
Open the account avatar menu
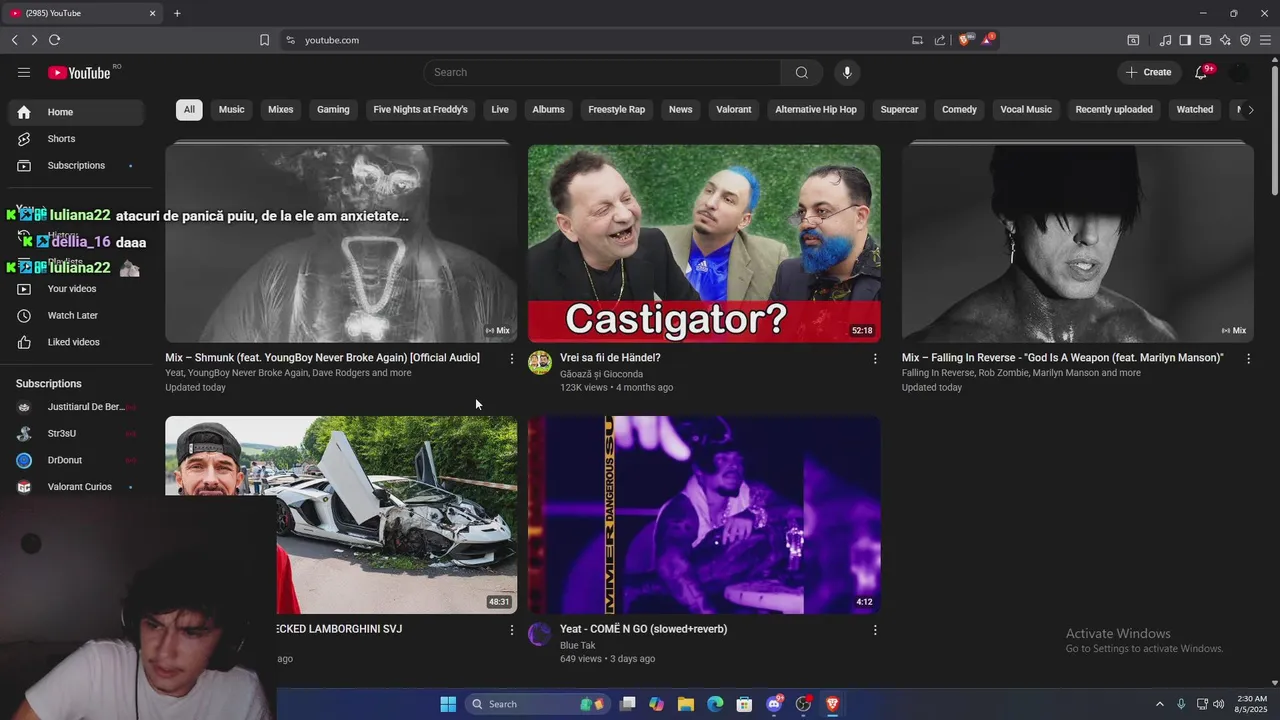click(1239, 72)
